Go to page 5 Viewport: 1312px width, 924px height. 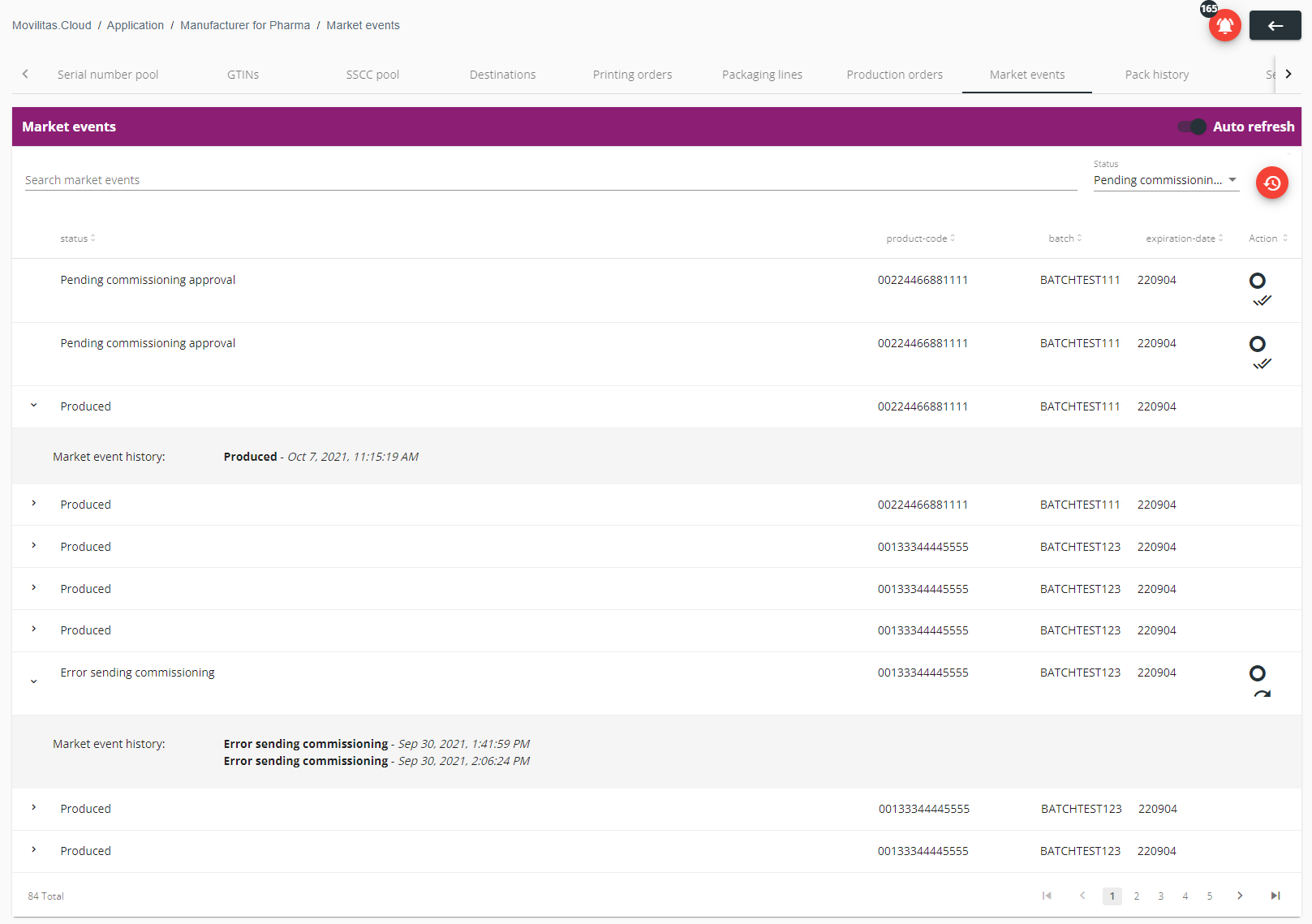[x=1210, y=896]
